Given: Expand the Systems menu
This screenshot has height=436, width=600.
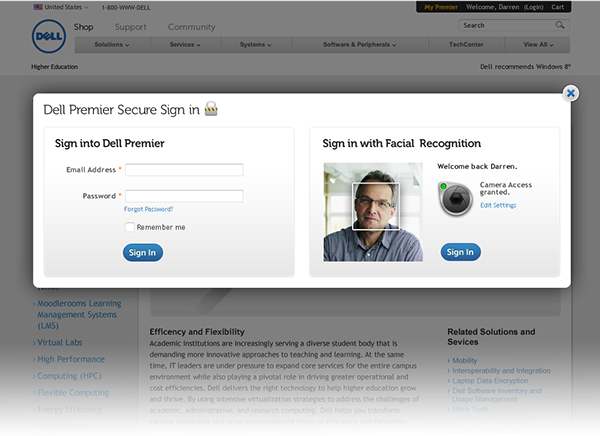Looking at the screenshot, I should pos(256,45).
